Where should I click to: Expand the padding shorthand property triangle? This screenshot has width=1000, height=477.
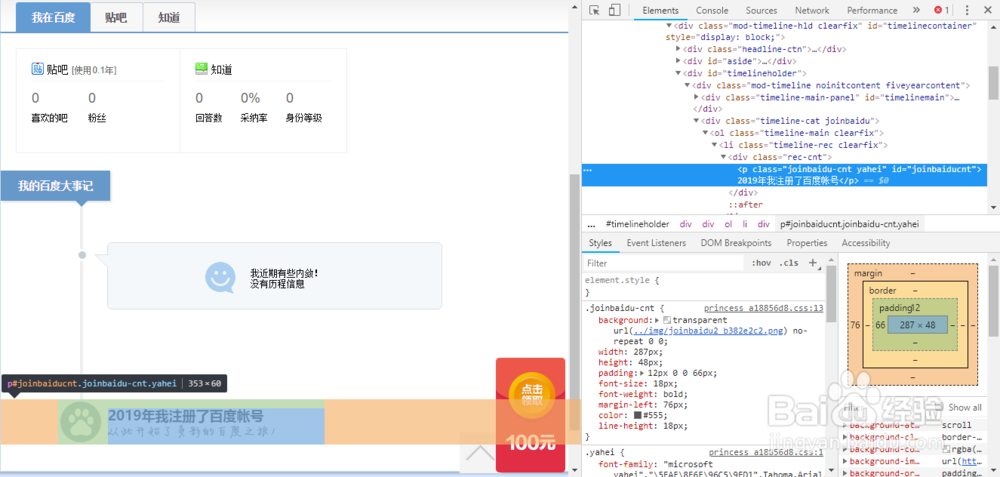640,372
